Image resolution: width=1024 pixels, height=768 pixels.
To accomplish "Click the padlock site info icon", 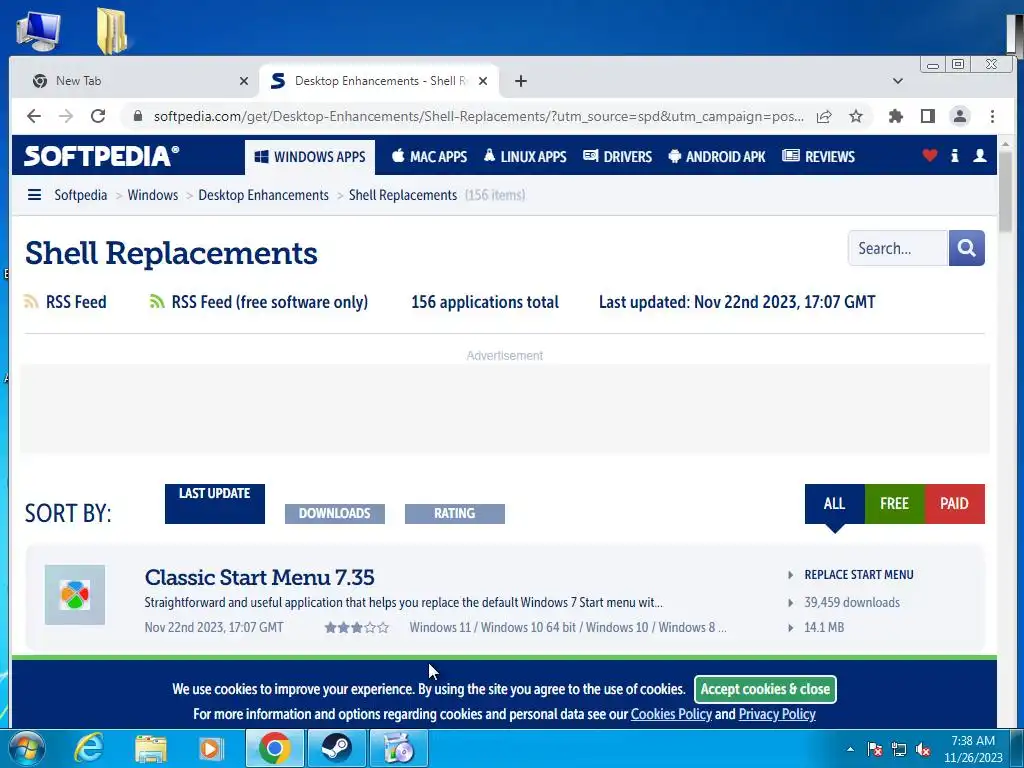I will tap(137, 116).
